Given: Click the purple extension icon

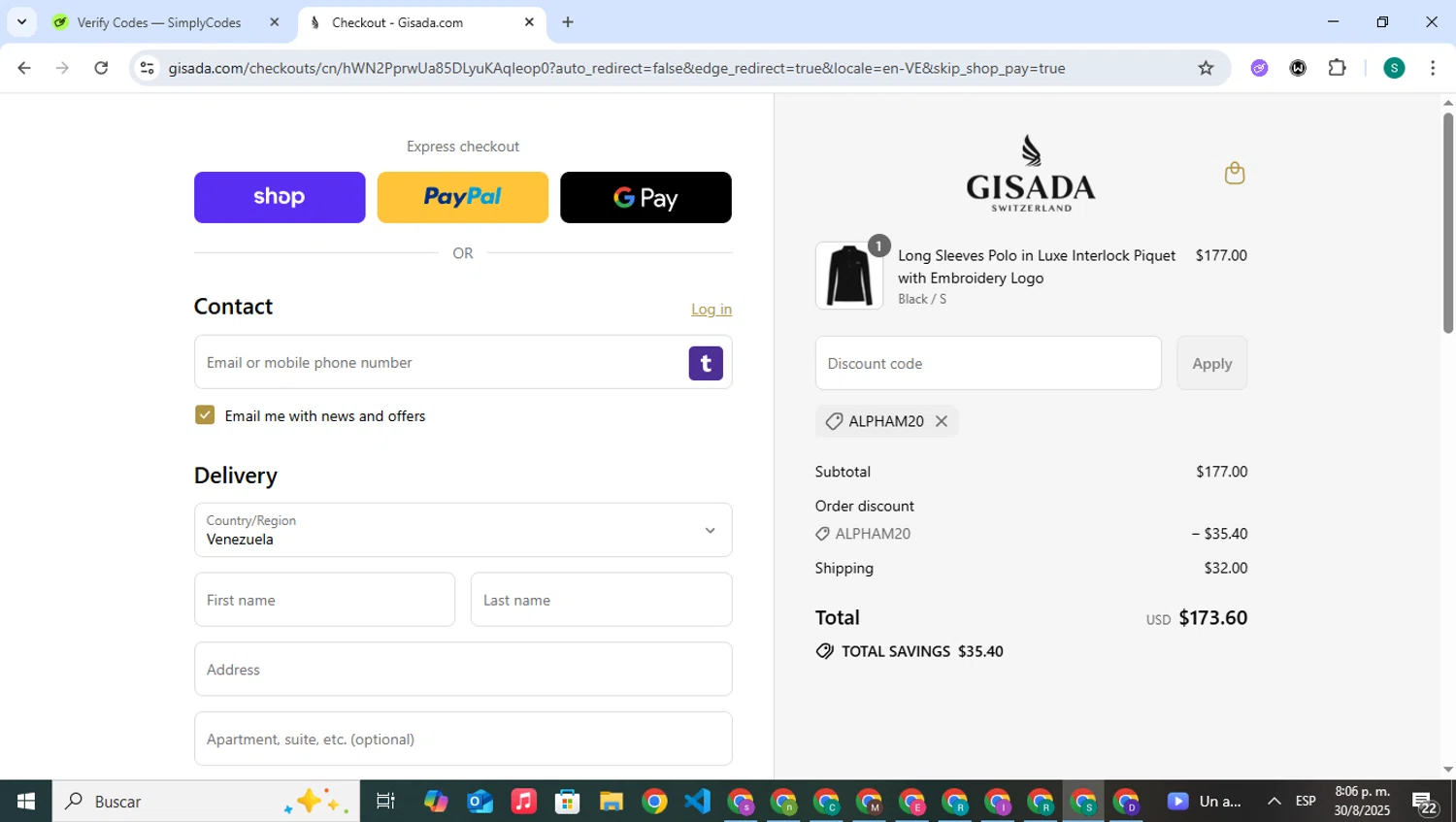Looking at the screenshot, I should (x=1259, y=68).
